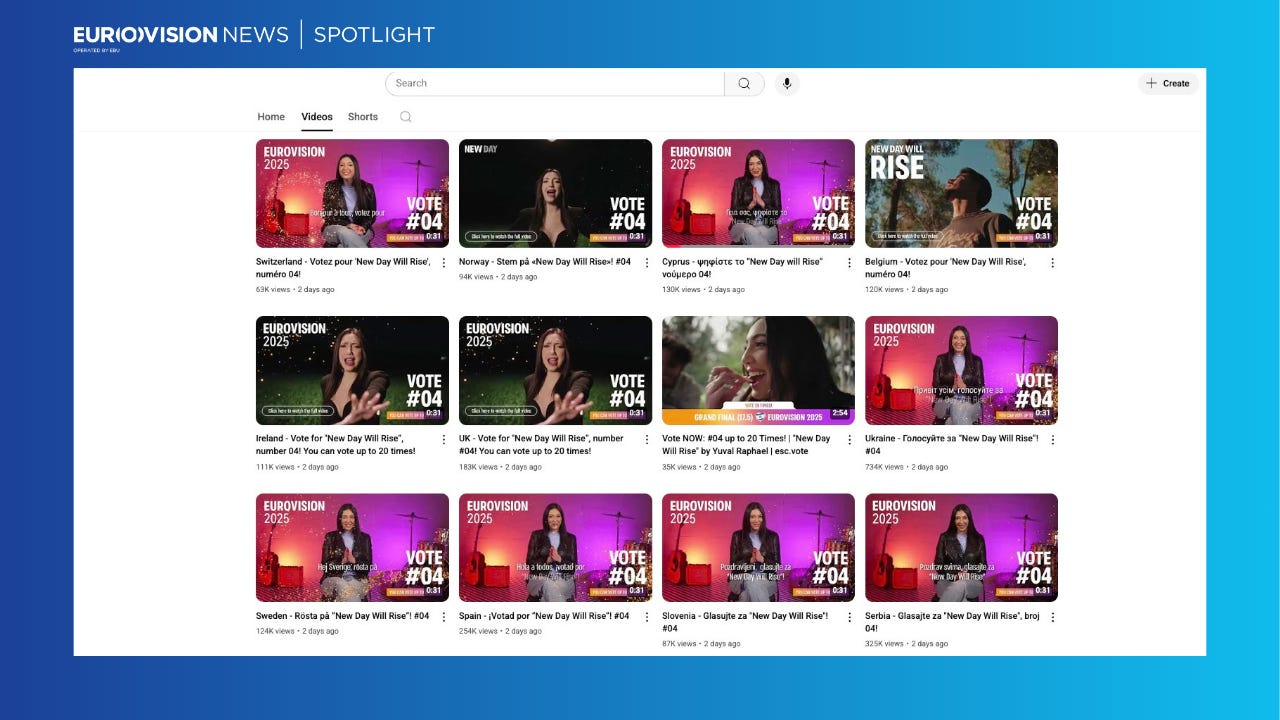The width and height of the screenshot is (1280, 720).
Task: Click '734K views' under Ukraine video
Action: [884, 467]
